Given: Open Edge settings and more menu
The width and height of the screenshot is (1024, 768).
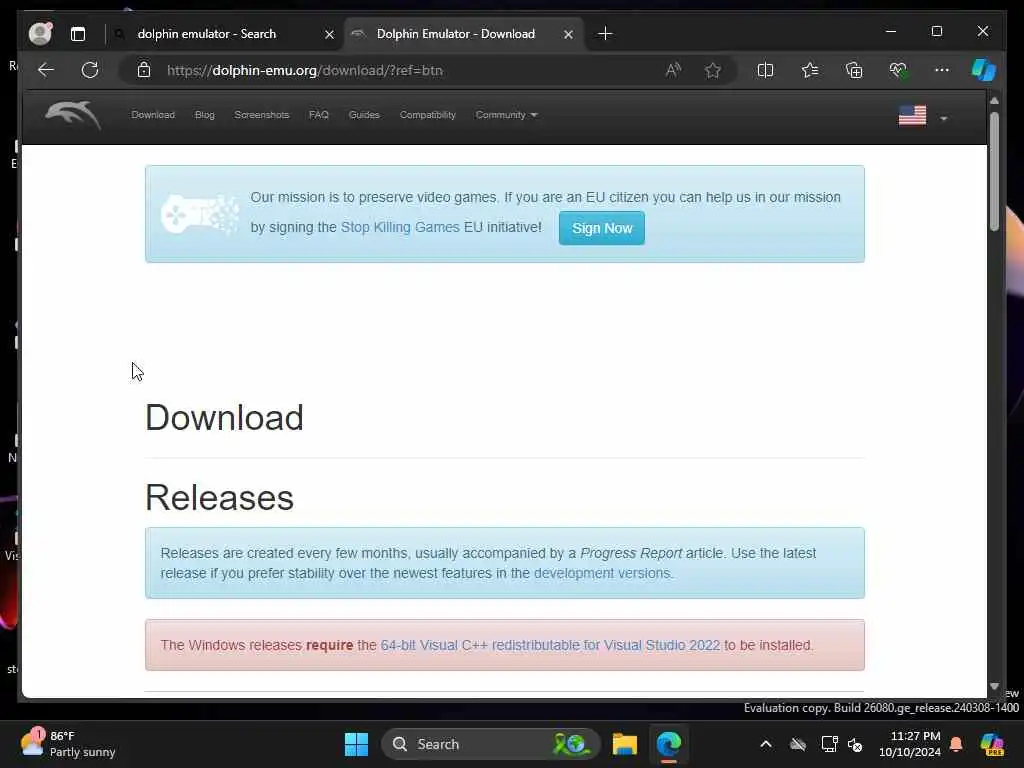Looking at the screenshot, I should point(942,70).
